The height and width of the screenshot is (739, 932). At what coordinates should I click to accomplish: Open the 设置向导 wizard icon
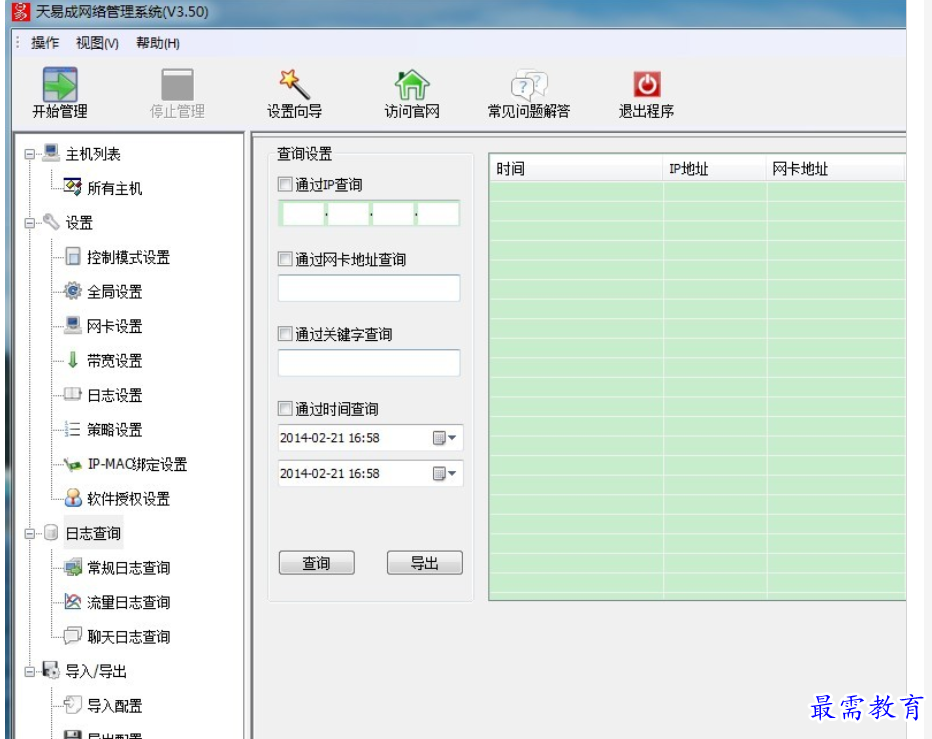tap(294, 86)
